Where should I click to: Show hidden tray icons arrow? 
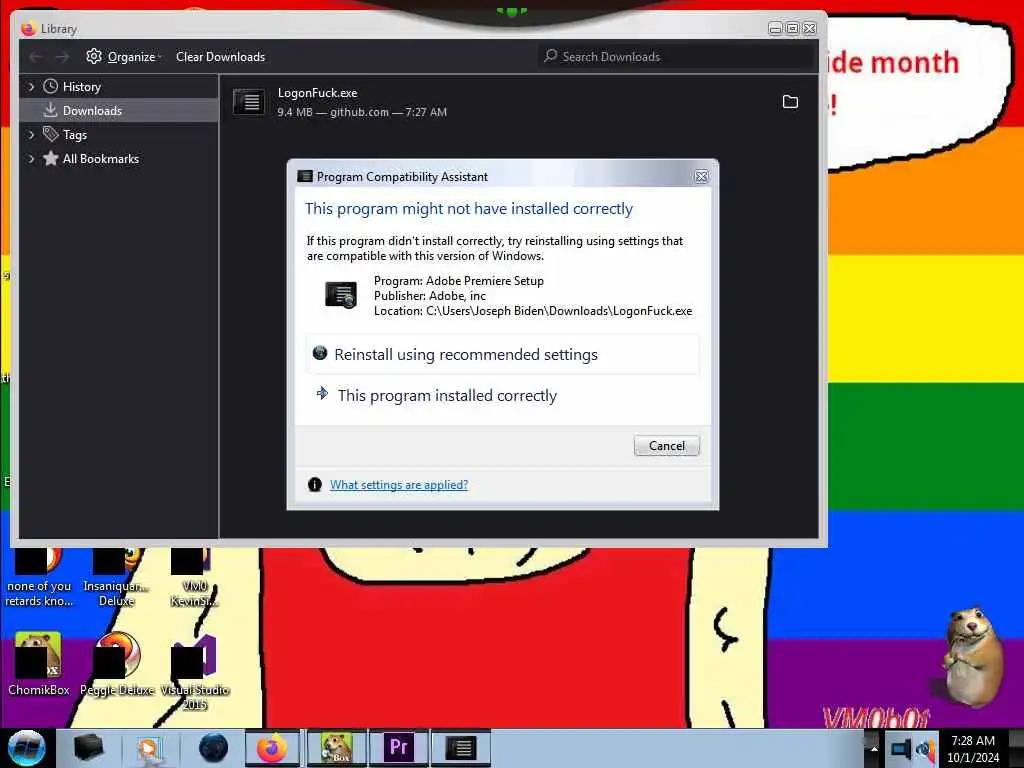pos(873,749)
